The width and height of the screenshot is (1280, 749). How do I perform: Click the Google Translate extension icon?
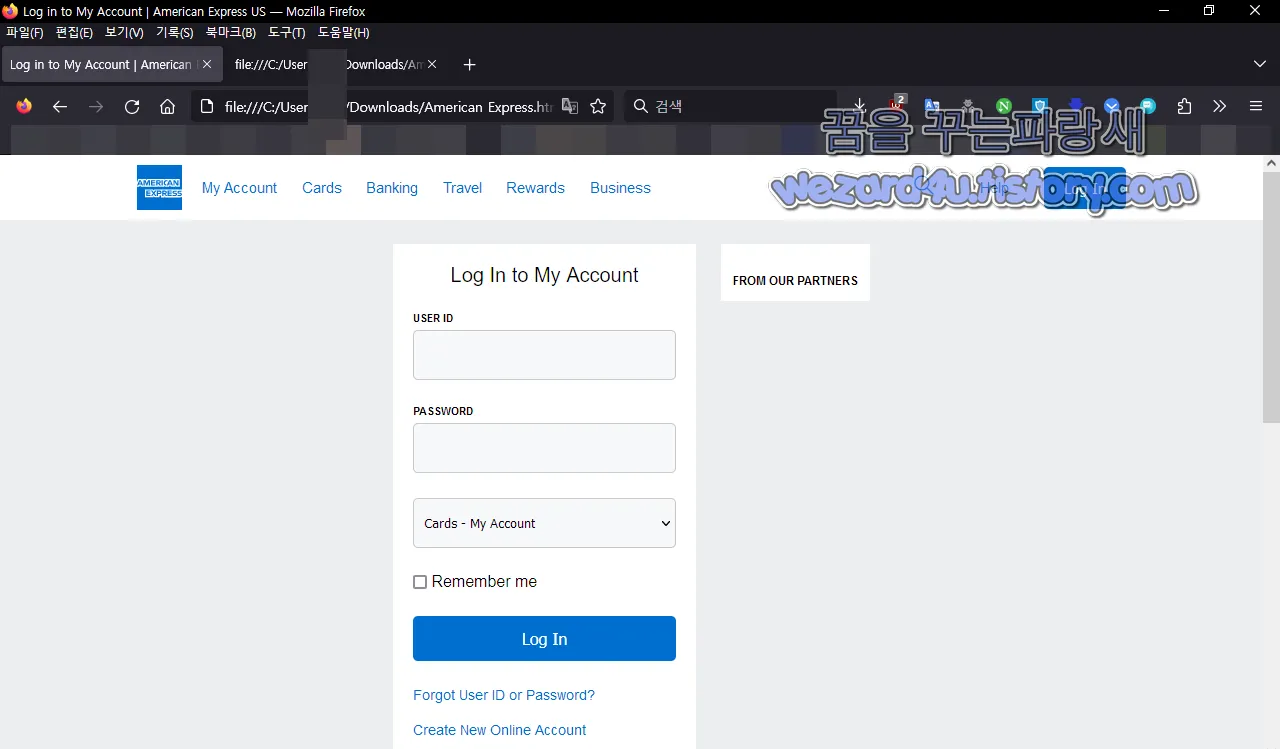tap(932, 106)
